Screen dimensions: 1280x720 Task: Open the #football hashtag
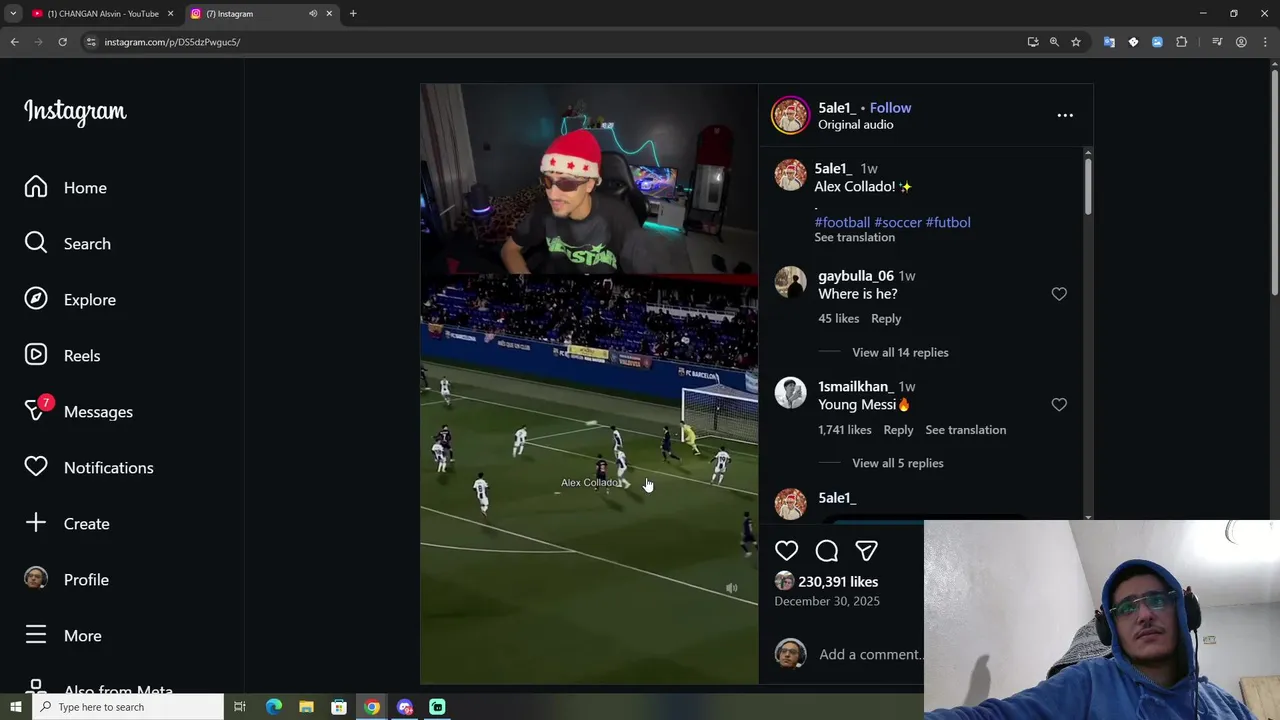[x=842, y=222]
